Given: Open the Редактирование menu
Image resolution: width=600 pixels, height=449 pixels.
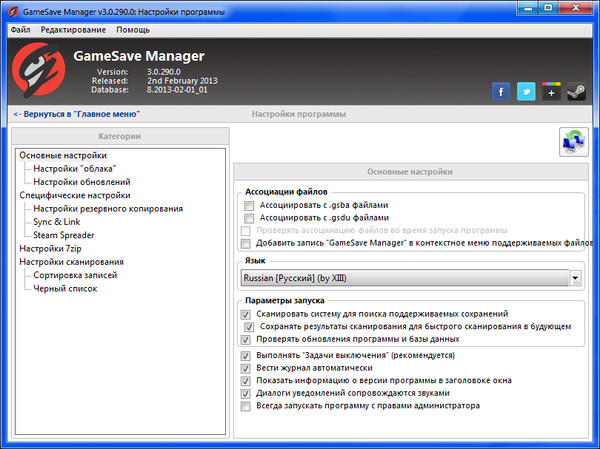Looking at the screenshot, I should pyautogui.click(x=72, y=30).
